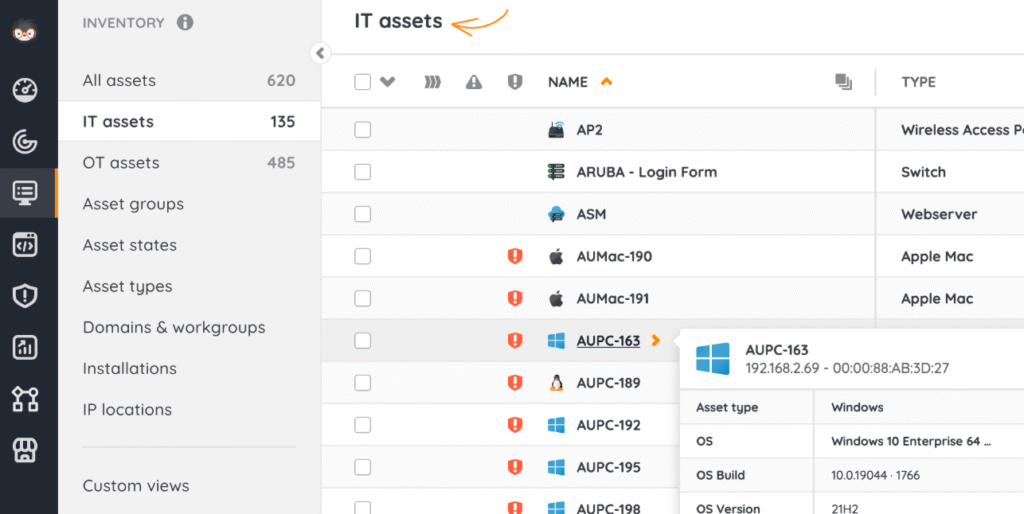This screenshot has height=514, width=1024.
Task: Open the bulk selection dropdown arrow in header
Action: (x=388, y=82)
